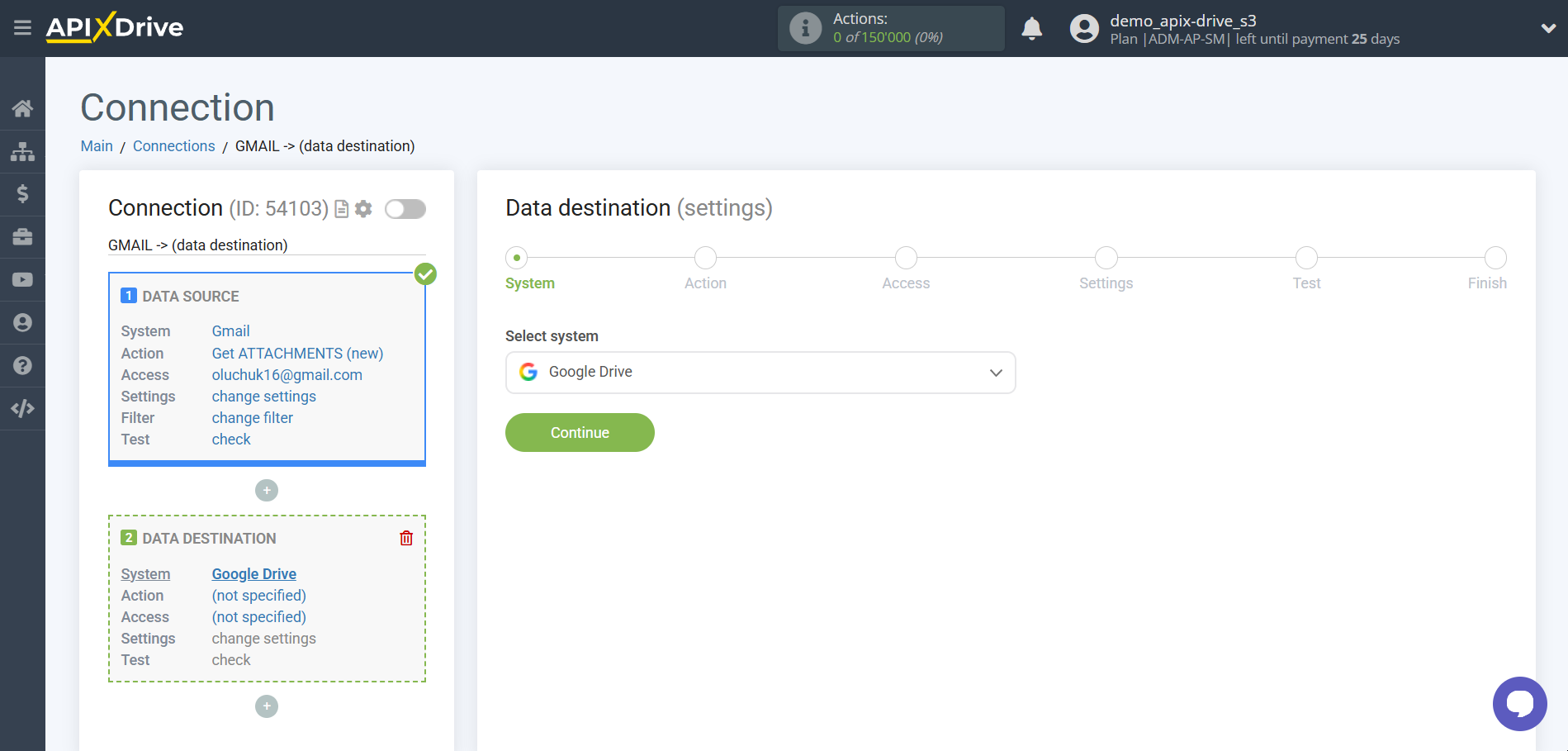
Task: Select the Action step
Action: point(705,258)
